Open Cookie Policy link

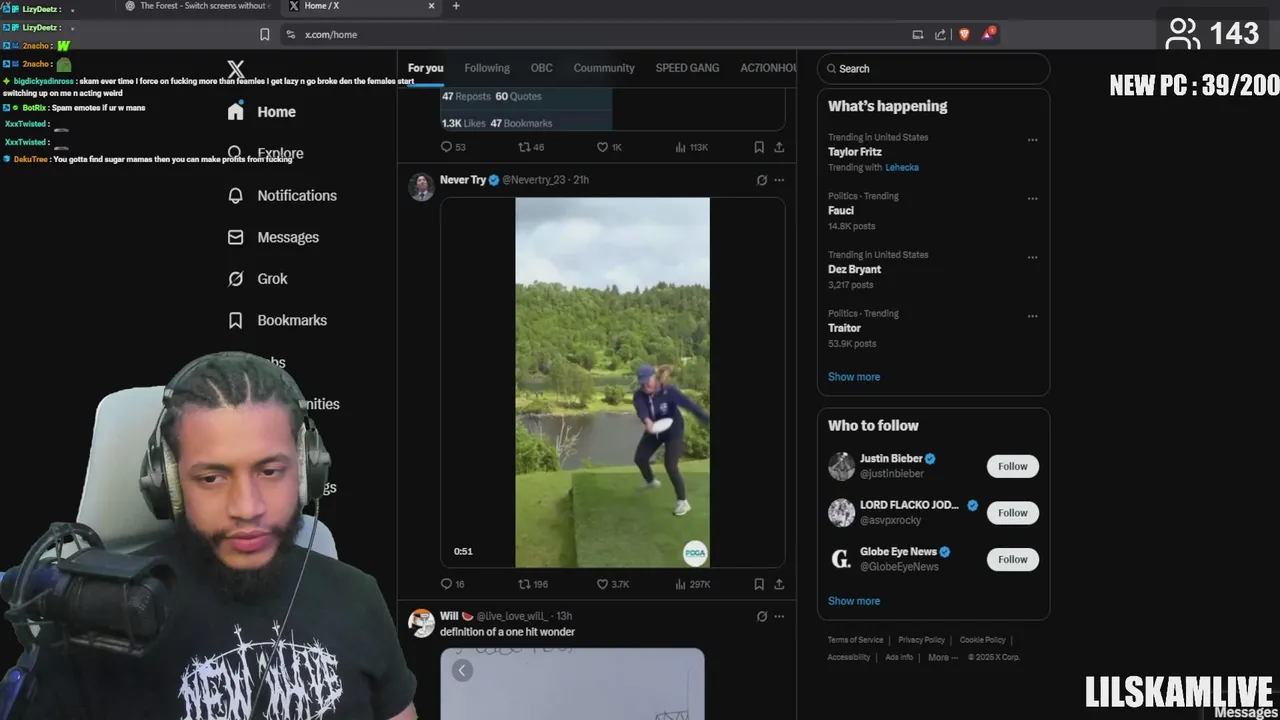tap(982, 640)
